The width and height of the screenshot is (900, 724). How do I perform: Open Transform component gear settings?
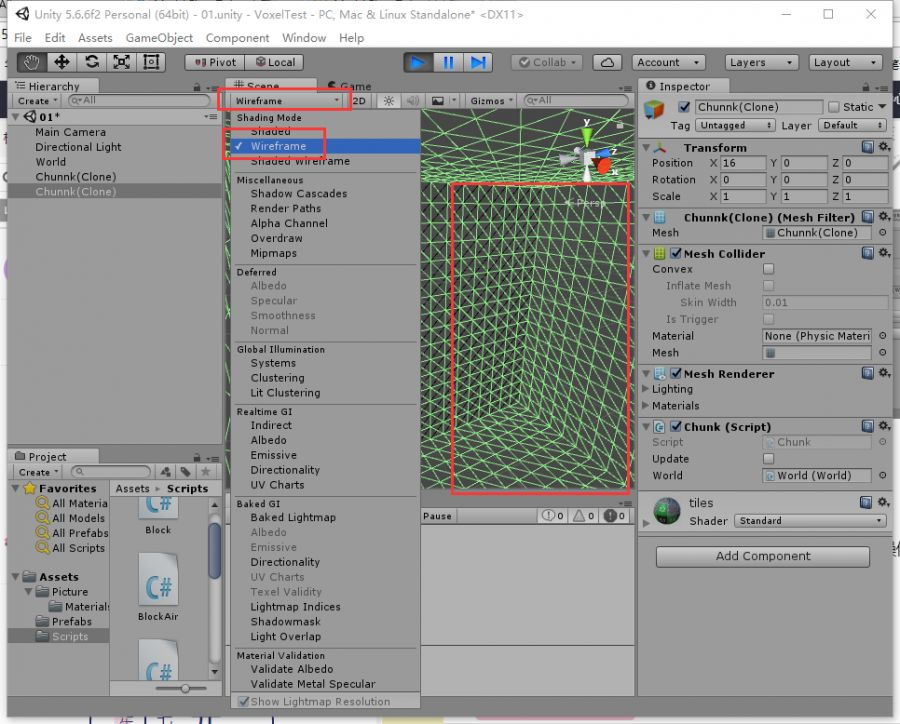(x=885, y=147)
